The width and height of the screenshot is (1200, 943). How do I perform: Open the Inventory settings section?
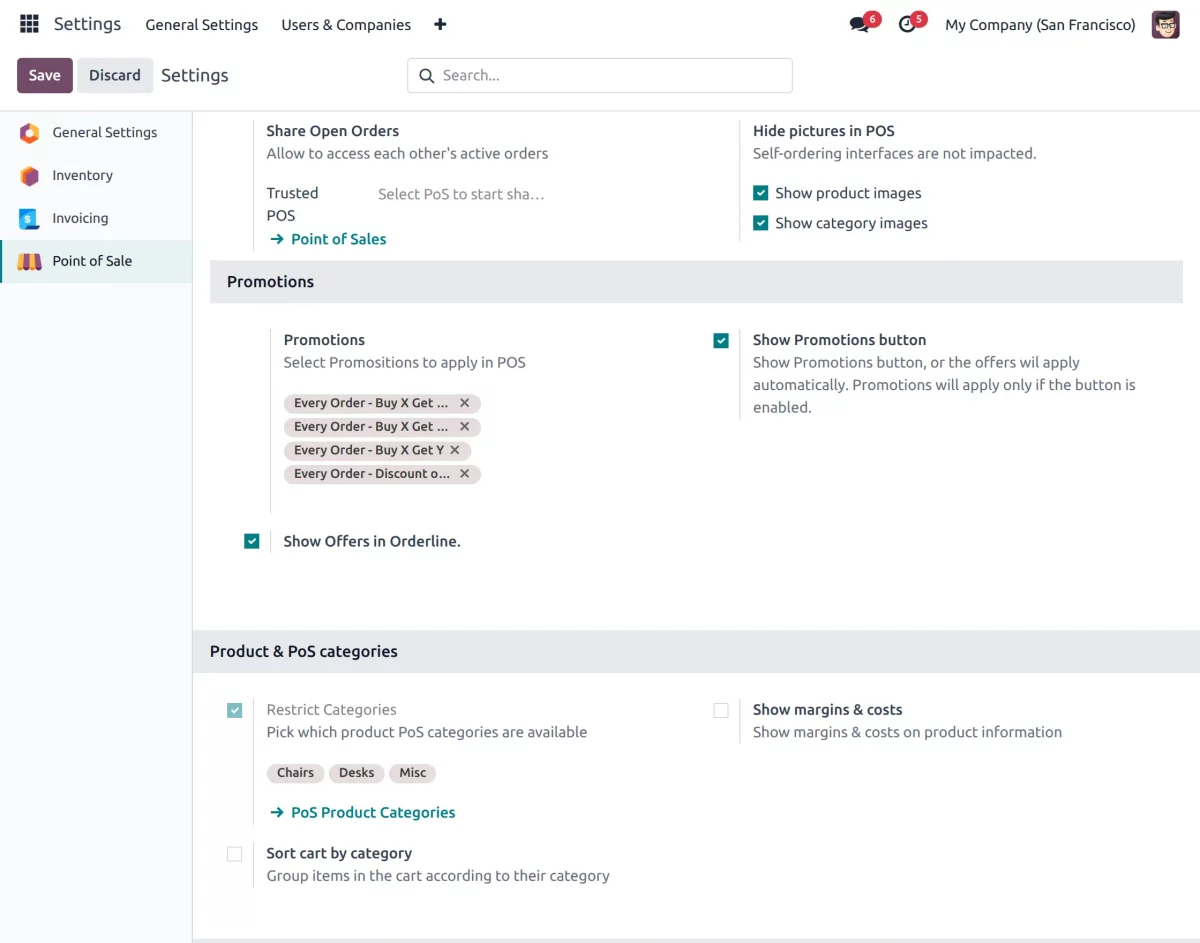(x=82, y=175)
